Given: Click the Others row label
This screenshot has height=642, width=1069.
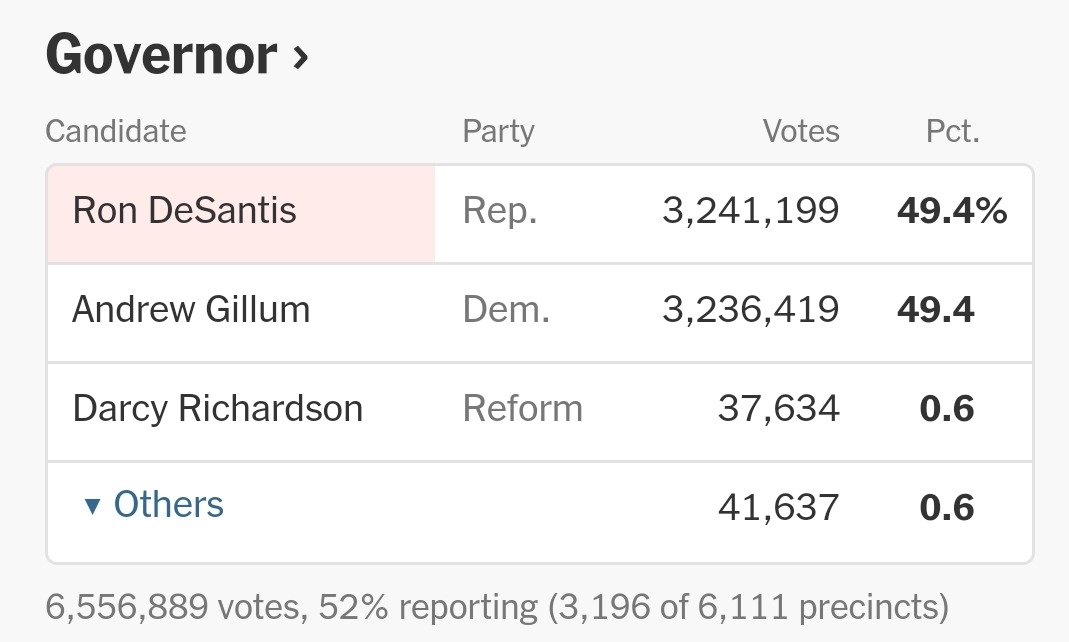Looking at the screenshot, I should point(168,505).
